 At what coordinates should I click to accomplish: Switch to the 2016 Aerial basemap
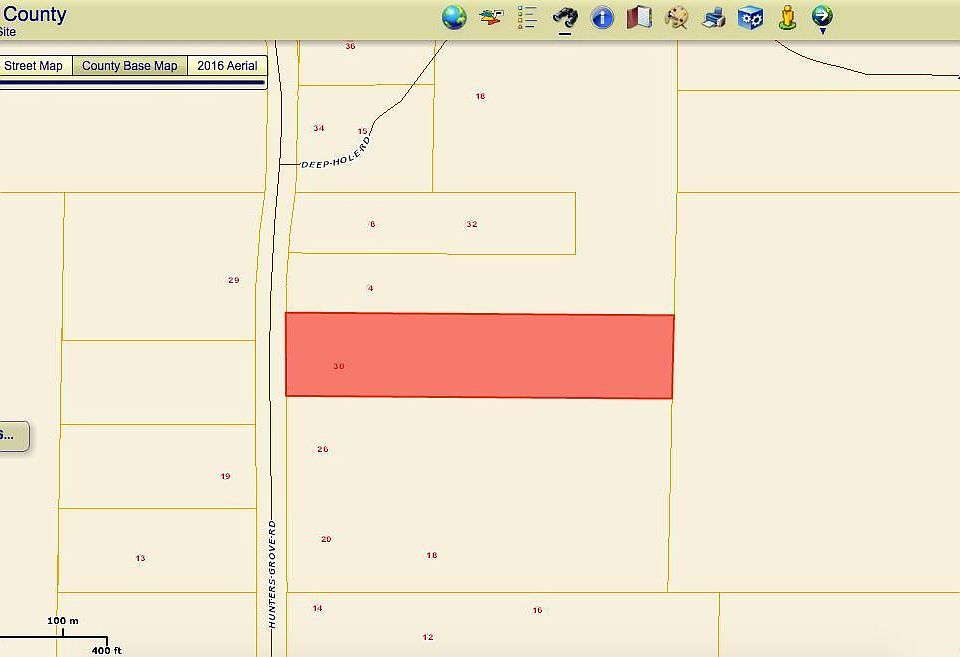[227, 66]
